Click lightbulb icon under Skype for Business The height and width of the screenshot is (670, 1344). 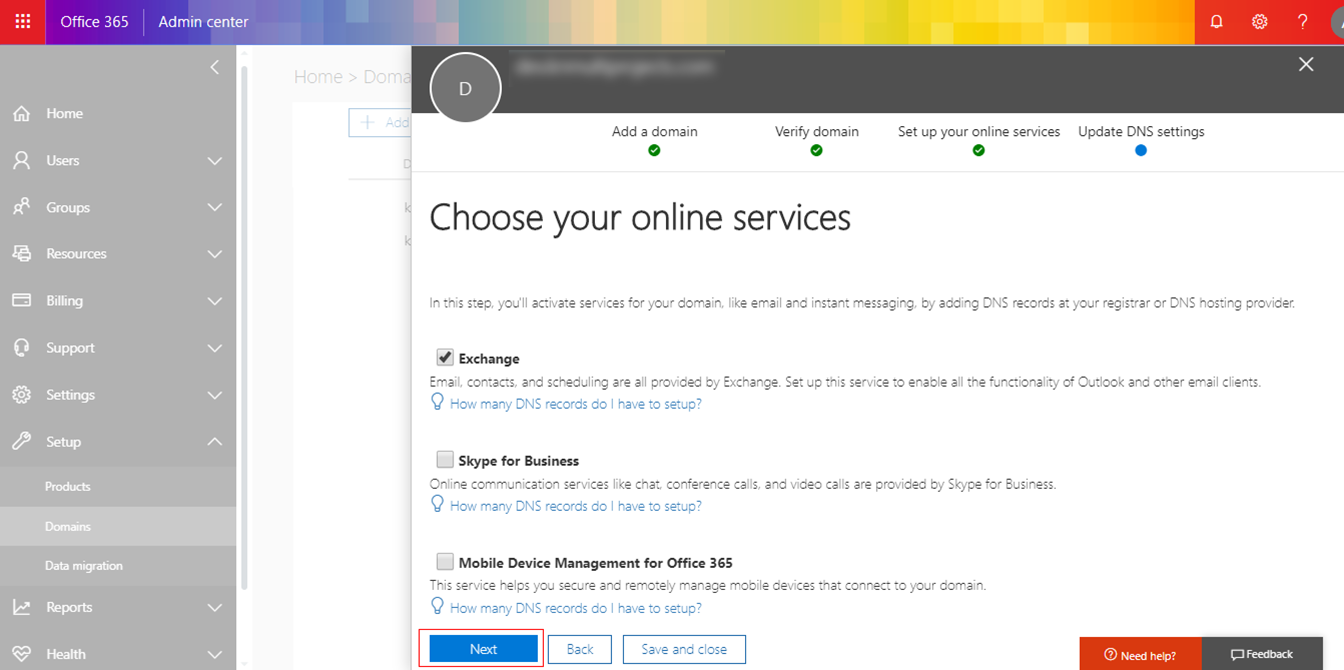pyautogui.click(x=437, y=504)
